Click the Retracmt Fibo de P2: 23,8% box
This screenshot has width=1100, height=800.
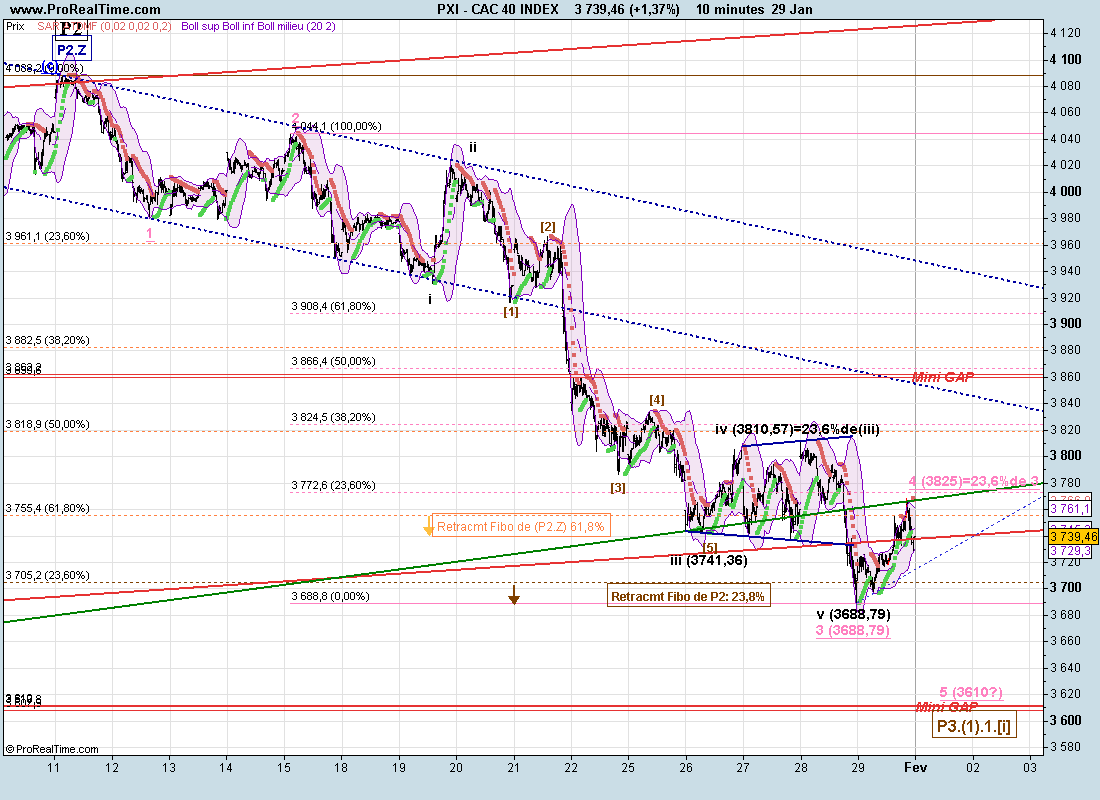coord(688,596)
